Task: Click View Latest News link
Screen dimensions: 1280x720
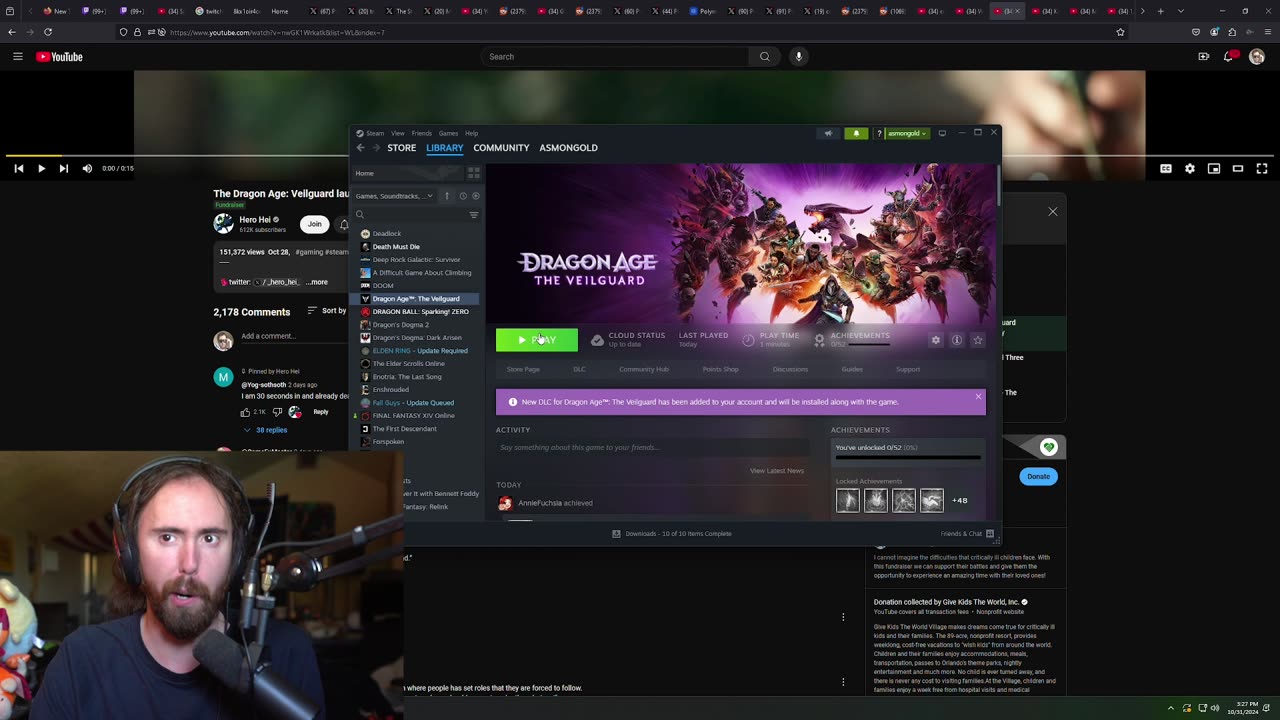Action: tap(777, 471)
